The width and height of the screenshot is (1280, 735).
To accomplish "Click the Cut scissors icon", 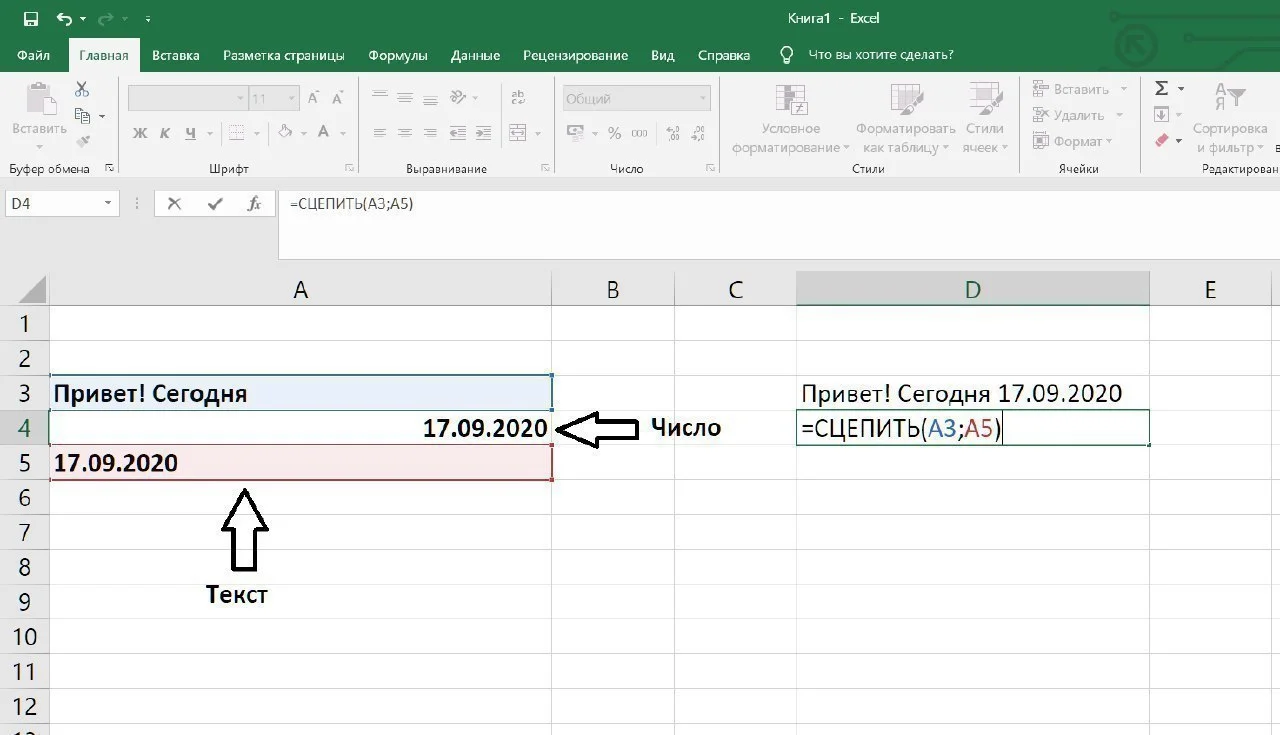I will tap(82, 90).
